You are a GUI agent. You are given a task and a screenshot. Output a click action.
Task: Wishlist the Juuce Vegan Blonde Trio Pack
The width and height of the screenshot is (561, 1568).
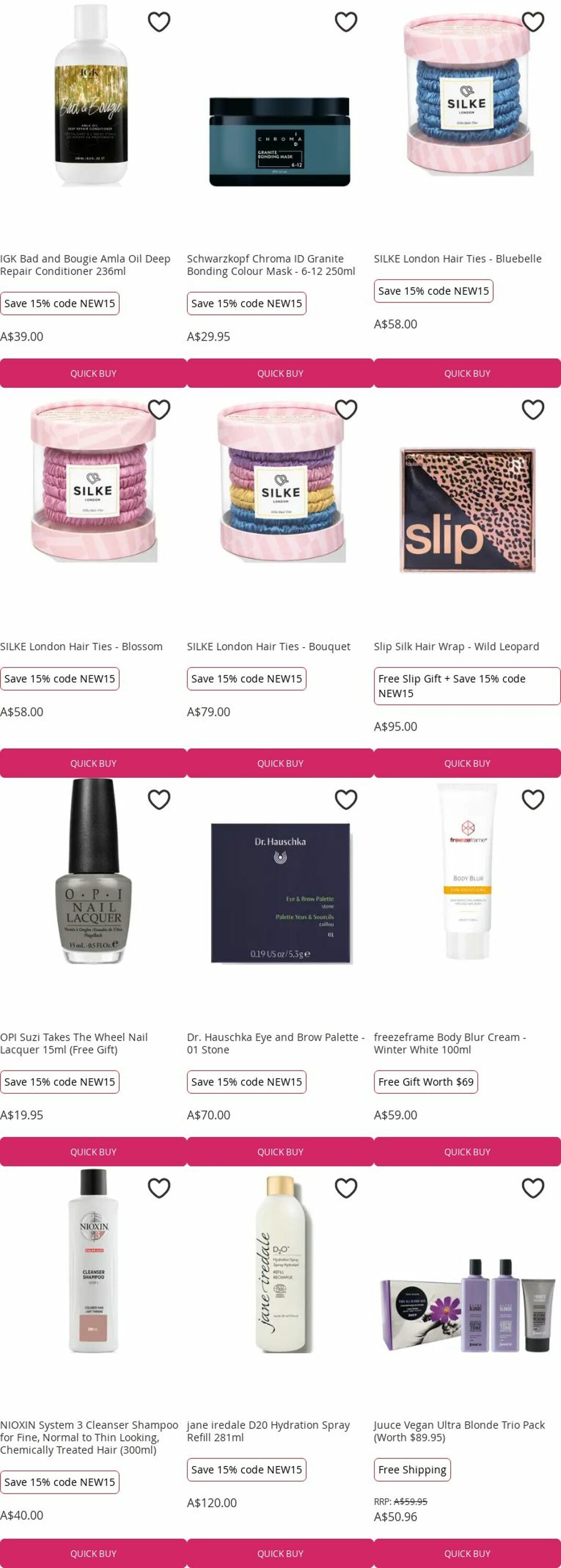pos(533,1187)
